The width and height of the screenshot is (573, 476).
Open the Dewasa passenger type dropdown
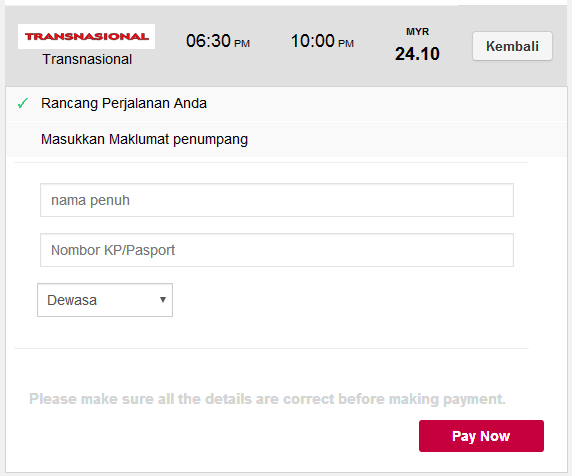tap(105, 300)
